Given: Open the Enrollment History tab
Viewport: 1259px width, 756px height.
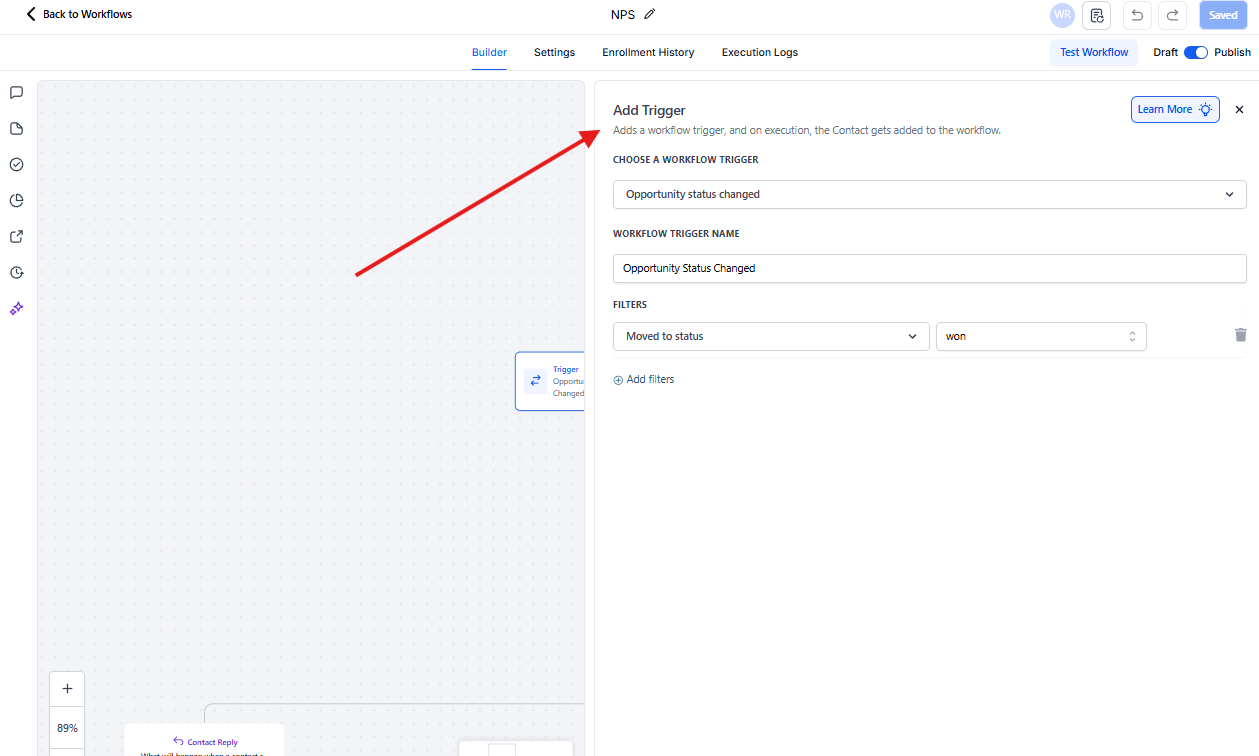Looking at the screenshot, I should pos(648,52).
